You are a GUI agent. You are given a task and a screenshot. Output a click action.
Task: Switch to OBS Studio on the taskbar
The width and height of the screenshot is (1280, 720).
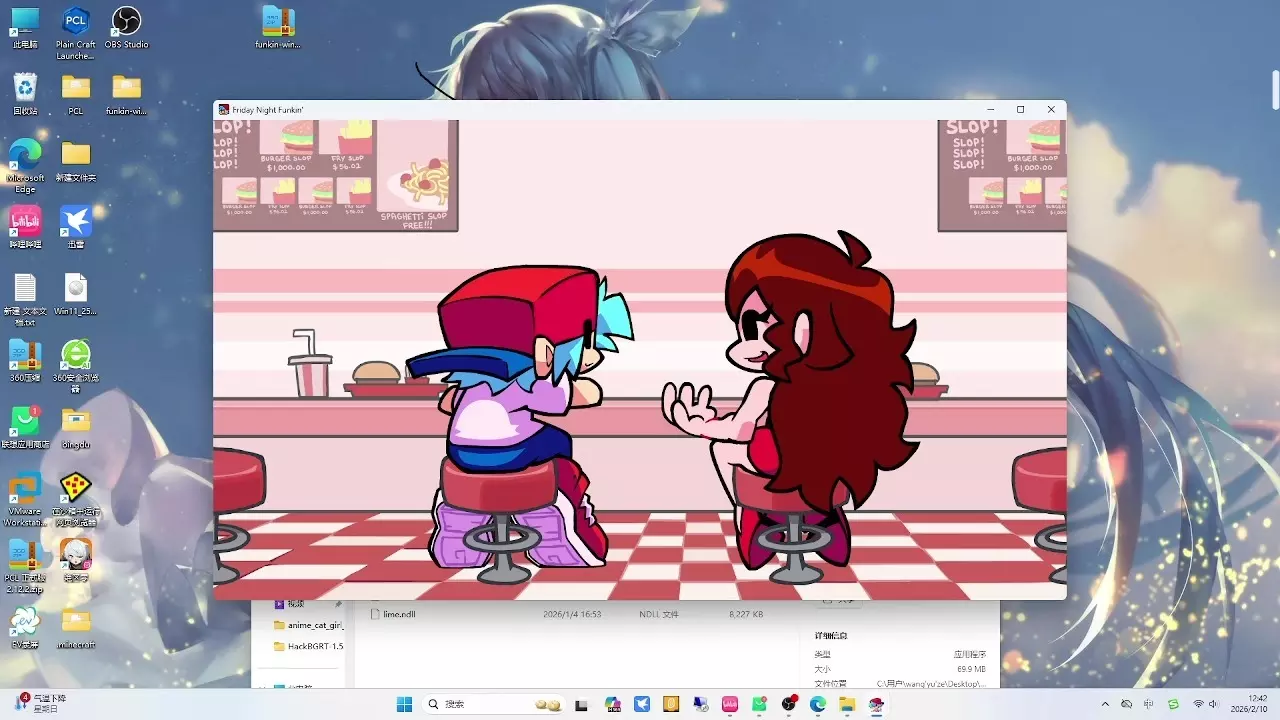coord(789,704)
